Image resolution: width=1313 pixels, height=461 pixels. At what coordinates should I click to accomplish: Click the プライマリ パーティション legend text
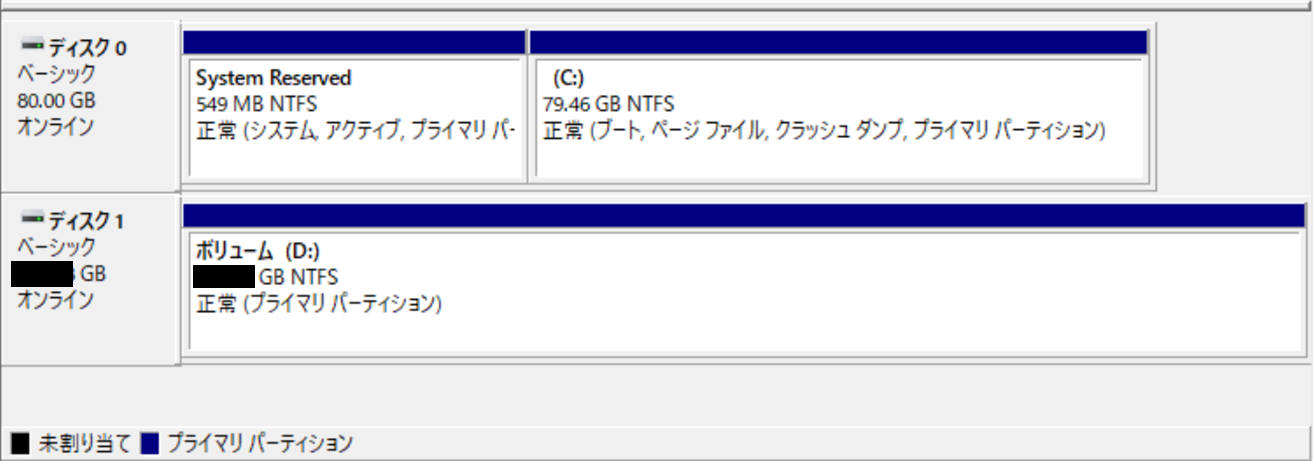coord(259,442)
